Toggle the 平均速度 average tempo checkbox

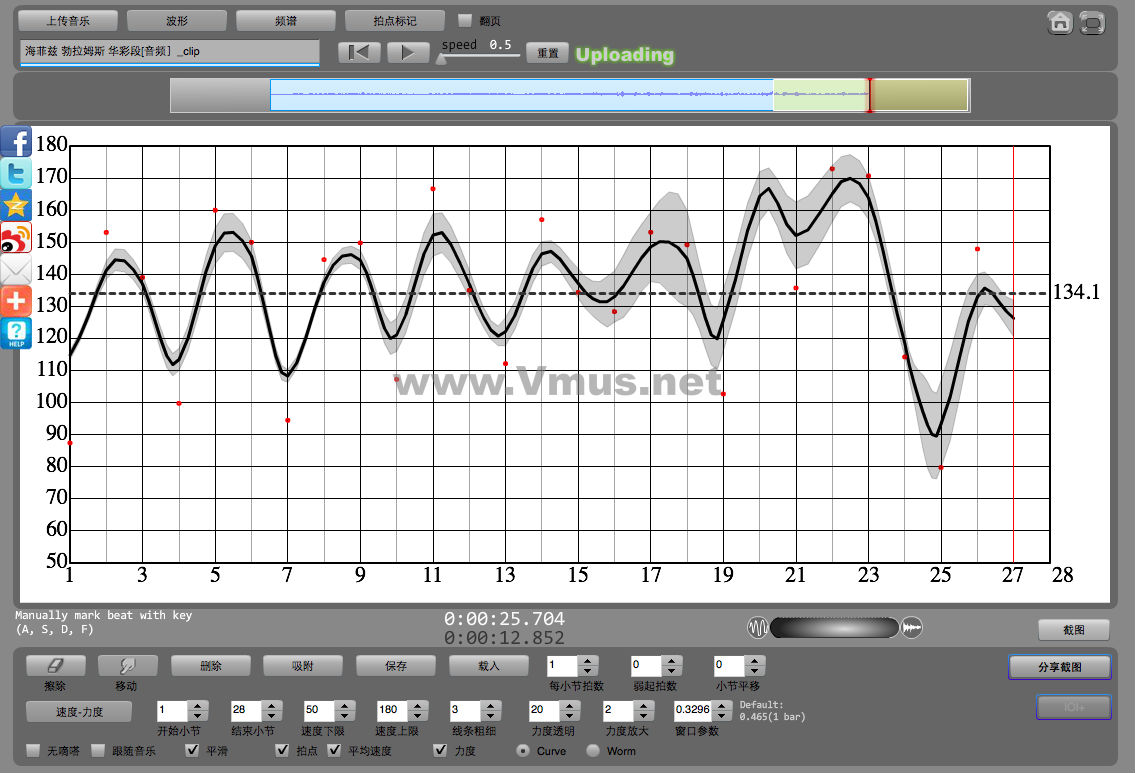coord(334,750)
